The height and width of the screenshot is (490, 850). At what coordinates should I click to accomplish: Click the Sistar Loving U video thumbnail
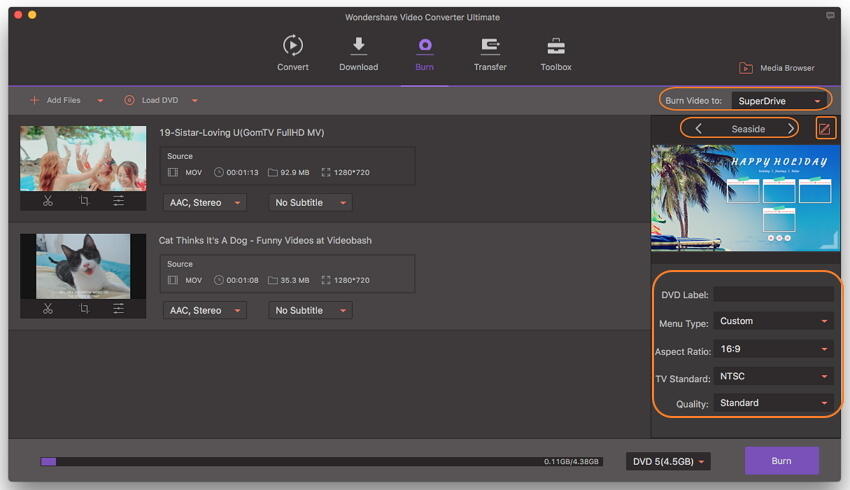[83, 158]
